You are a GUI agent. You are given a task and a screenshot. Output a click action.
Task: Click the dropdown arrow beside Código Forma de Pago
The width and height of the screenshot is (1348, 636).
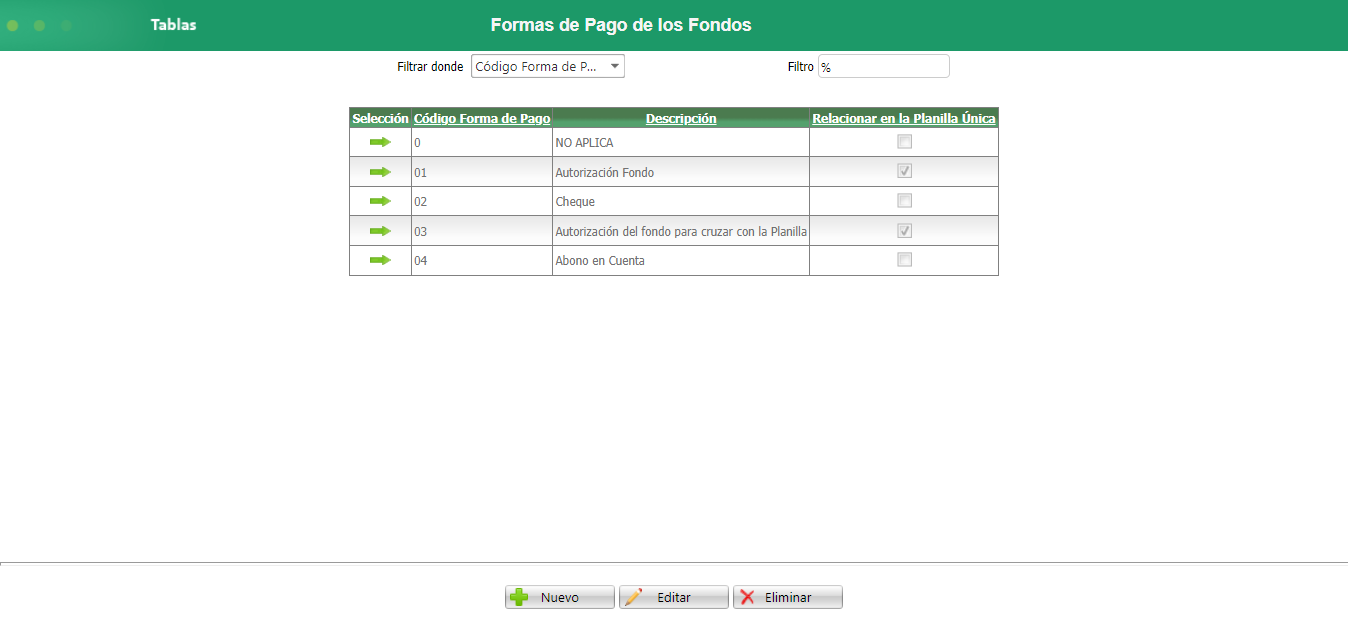point(617,65)
